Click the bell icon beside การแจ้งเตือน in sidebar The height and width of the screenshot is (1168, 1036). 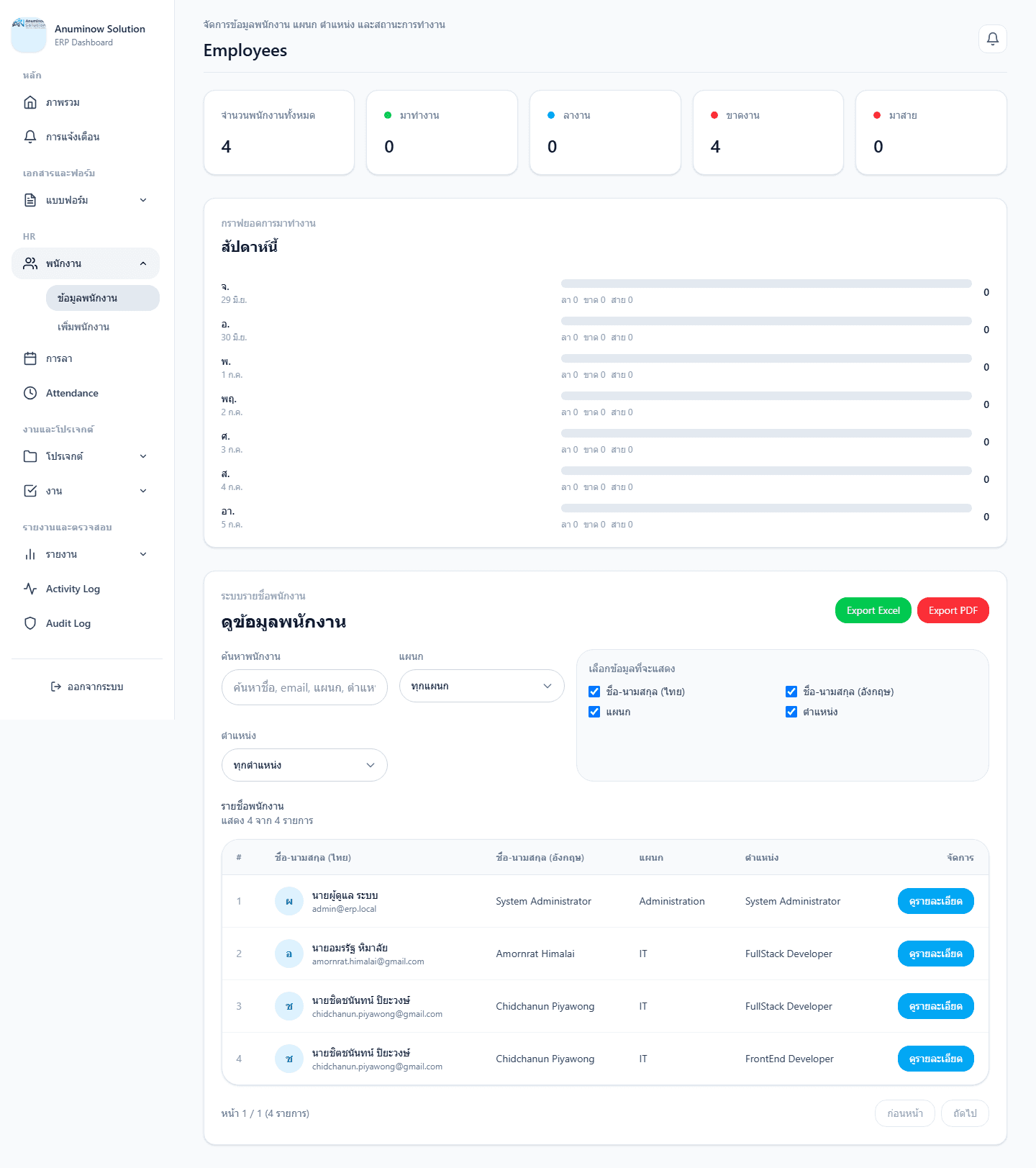[30, 137]
